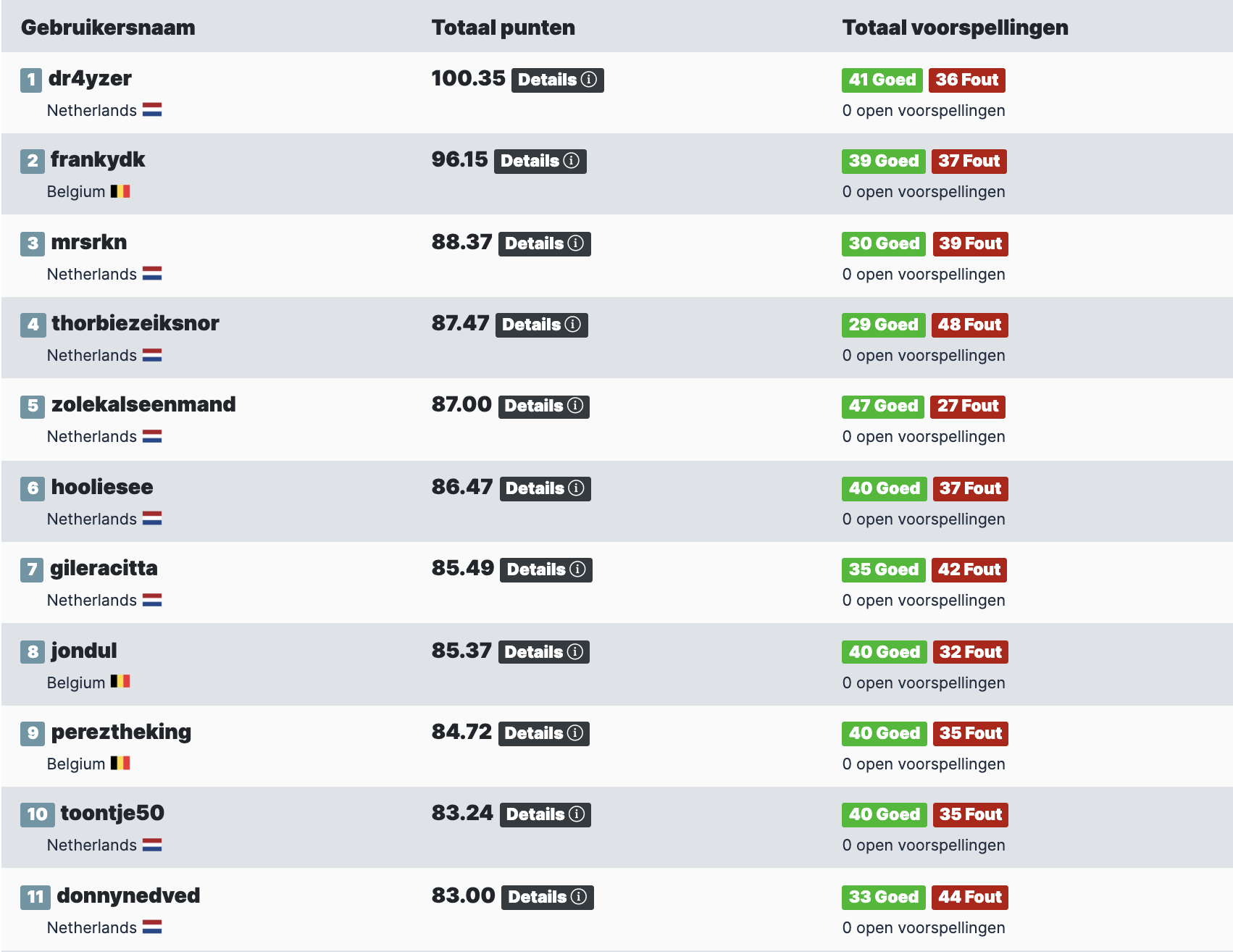Select the 47 Goed badge for zolekalseenmand
The image size is (1233, 952).
point(883,406)
